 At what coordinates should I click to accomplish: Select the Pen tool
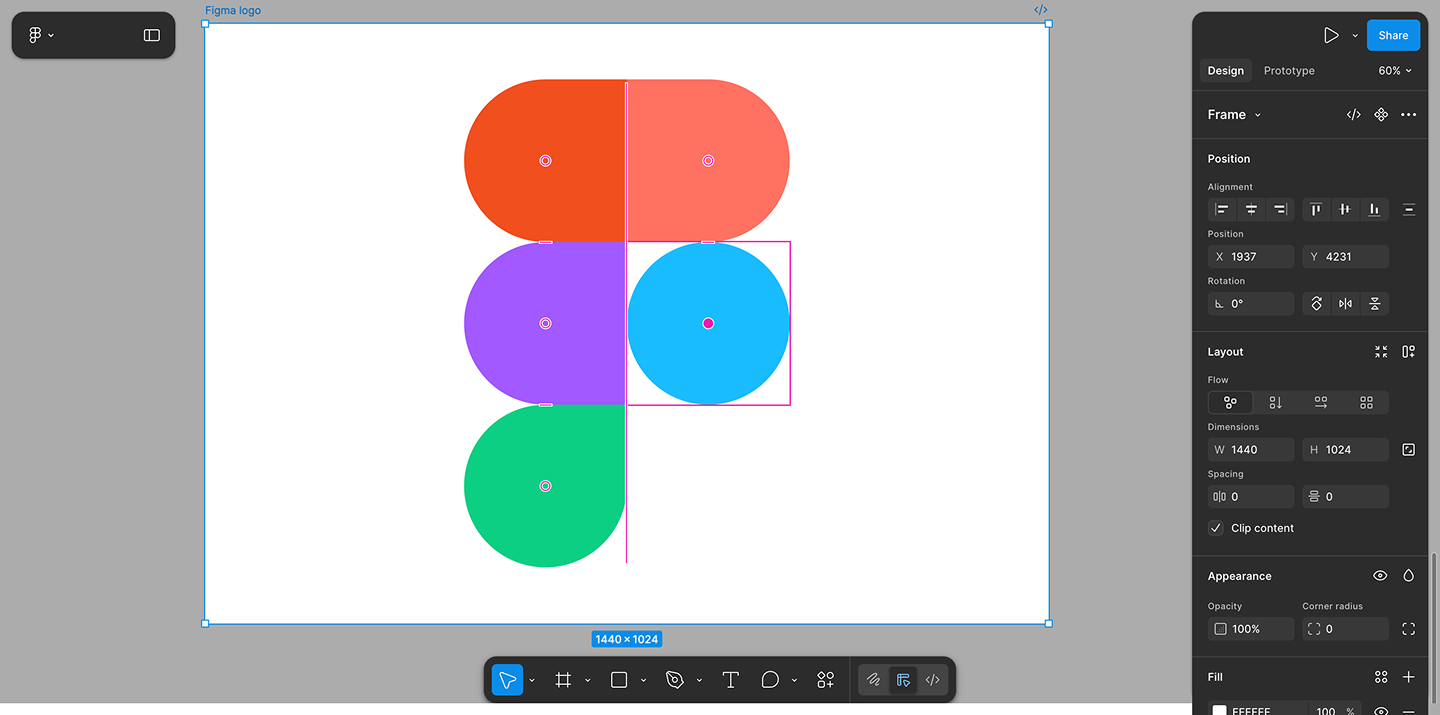pyautogui.click(x=675, y=680)
